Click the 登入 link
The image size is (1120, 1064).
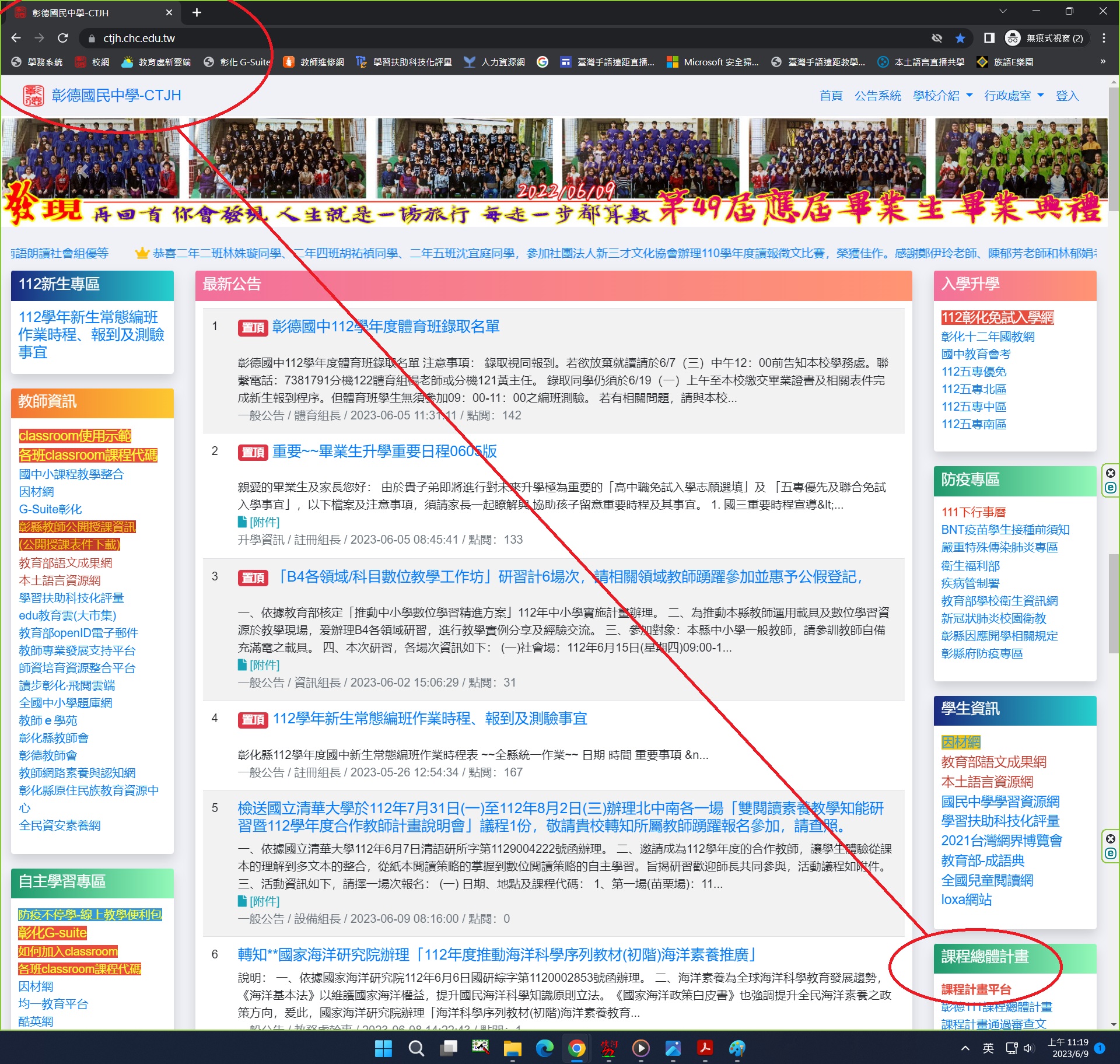click(1068, 95)
